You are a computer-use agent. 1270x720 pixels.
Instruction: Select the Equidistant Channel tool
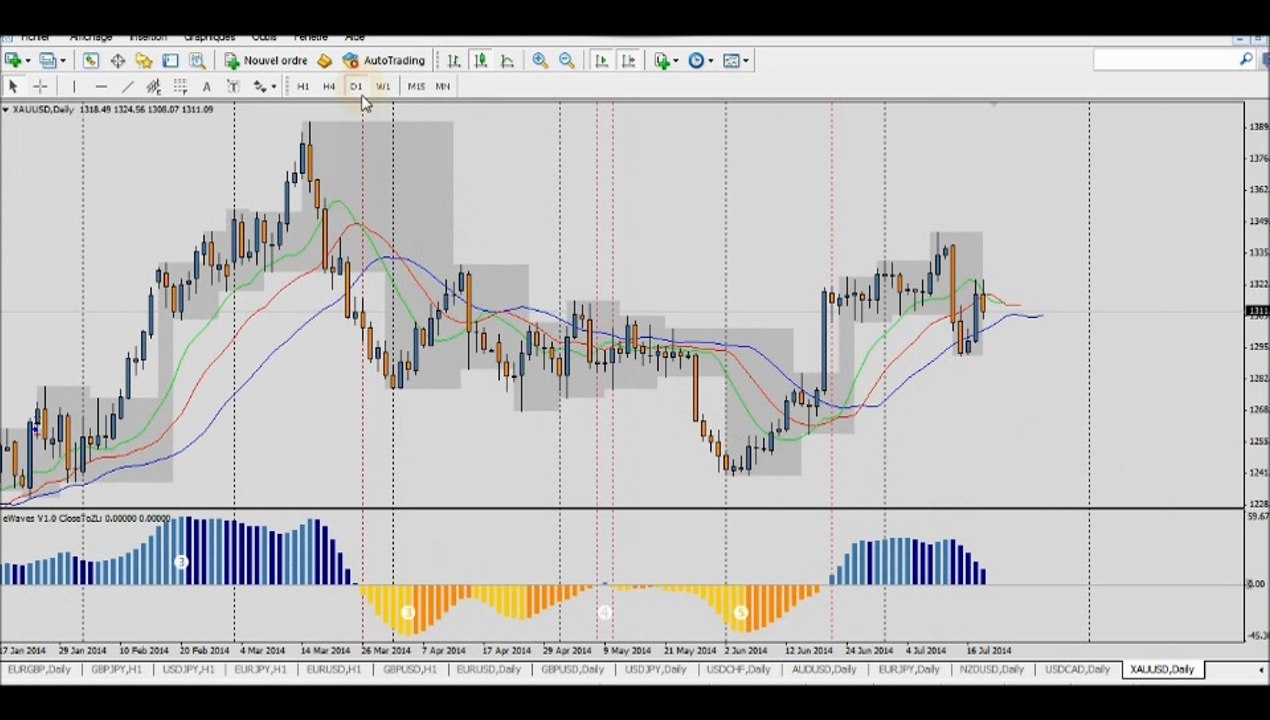tap(153, 87)
